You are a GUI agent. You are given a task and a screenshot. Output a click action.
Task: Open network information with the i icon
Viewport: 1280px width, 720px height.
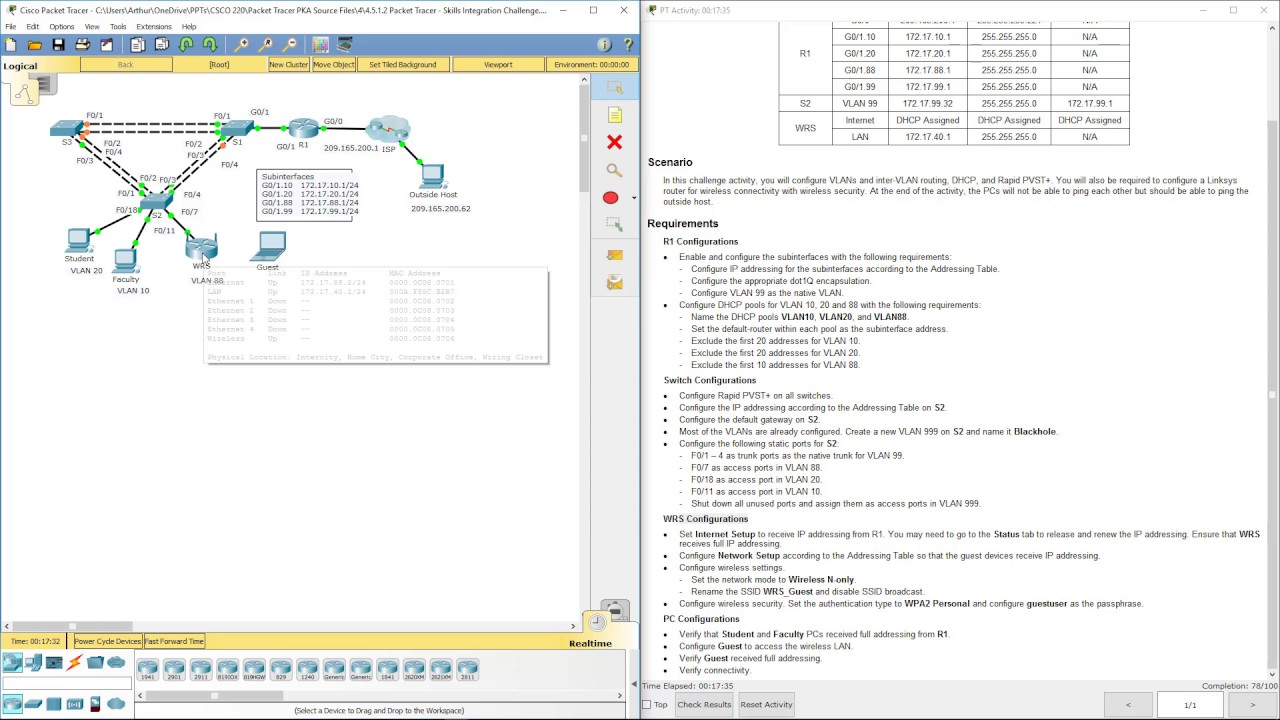604,45
